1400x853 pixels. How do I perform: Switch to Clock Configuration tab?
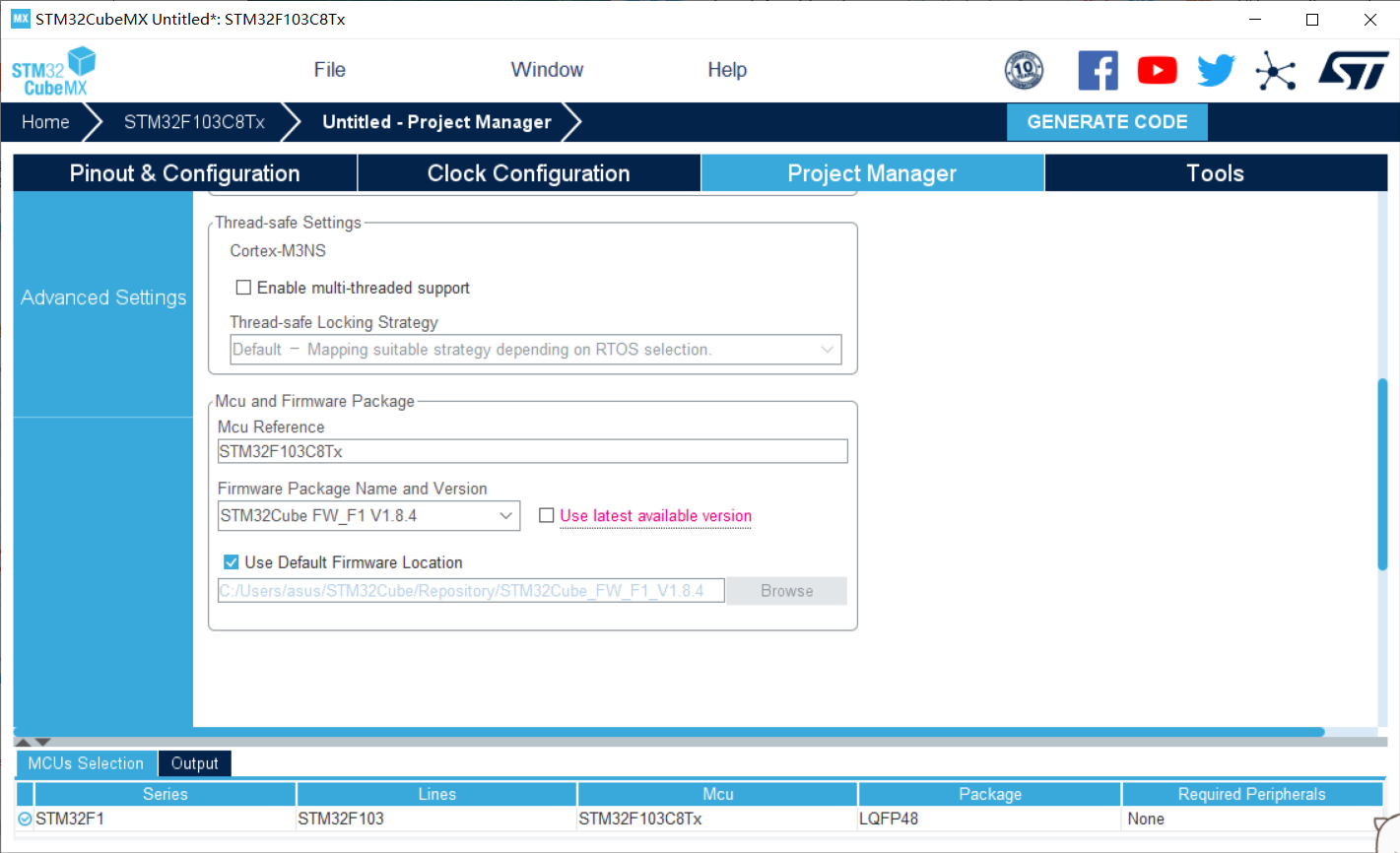pyautogui.click(x=529, y=173)
